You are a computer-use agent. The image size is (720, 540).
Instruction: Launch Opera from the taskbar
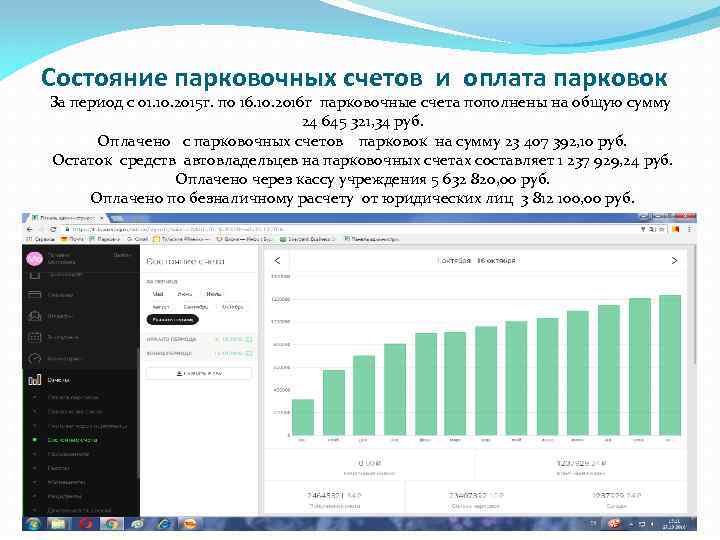(85, 523)
